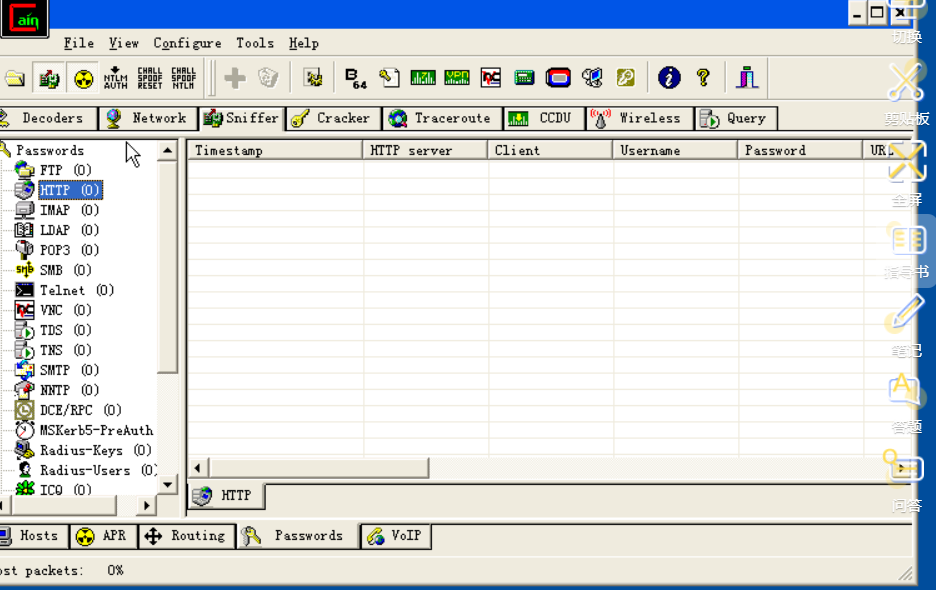Open the Base64 decoder icon
The width and height of the screenshot is (936, 590).
(356, 78)
